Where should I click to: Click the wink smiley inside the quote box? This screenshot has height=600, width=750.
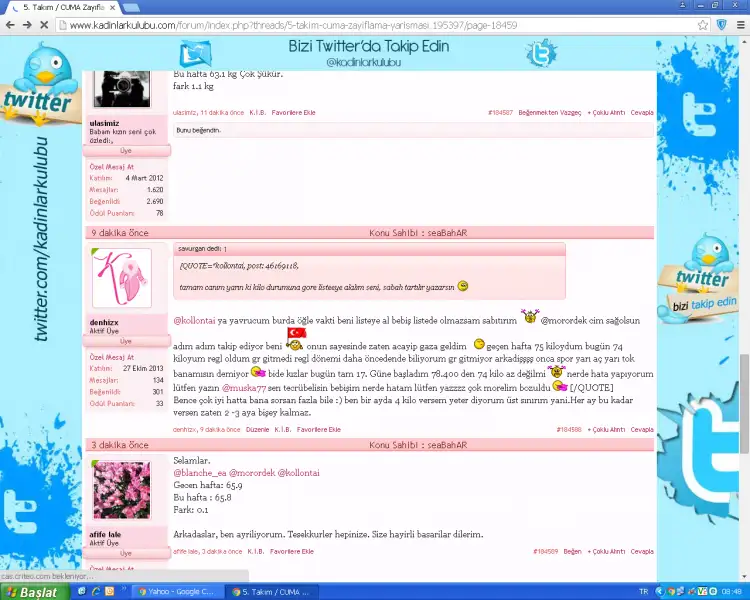[463, 286]
